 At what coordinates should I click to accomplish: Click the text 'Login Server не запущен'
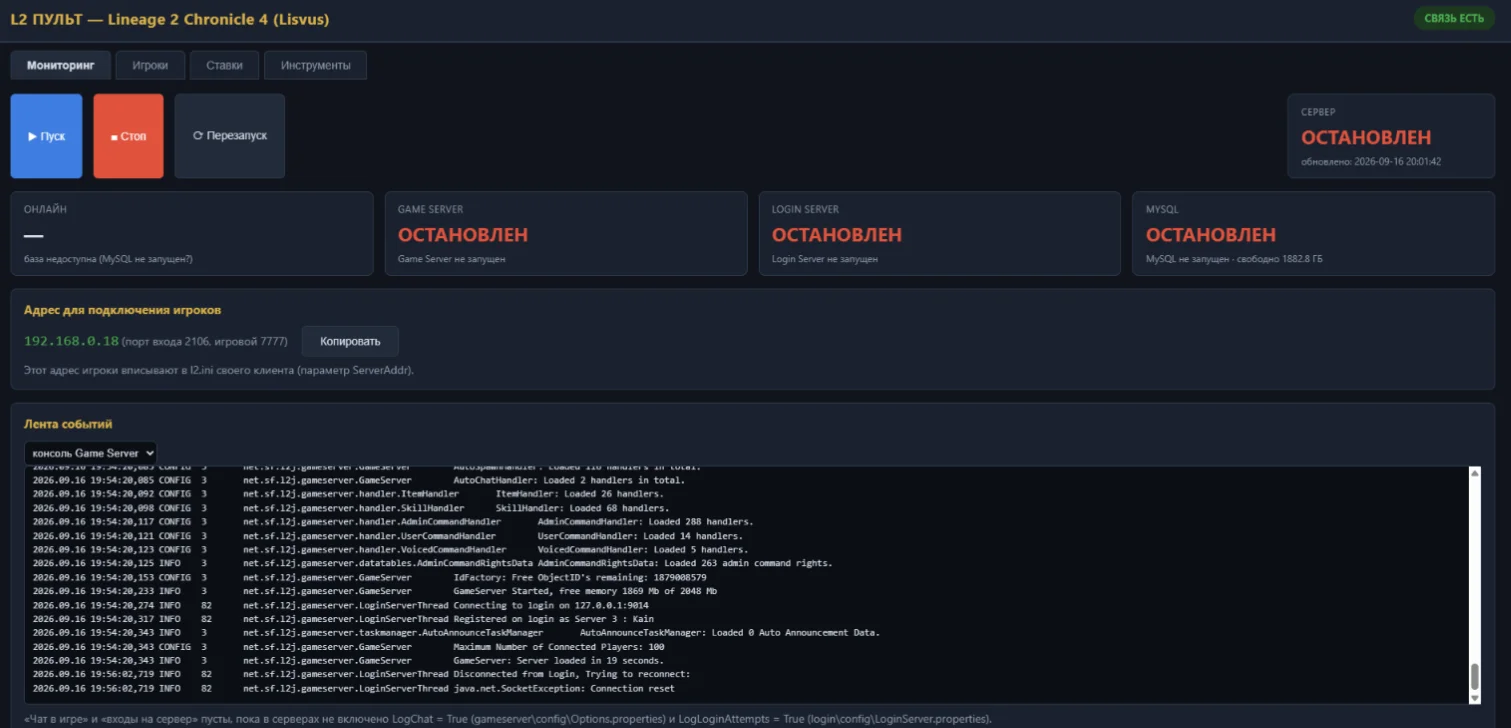825,259
